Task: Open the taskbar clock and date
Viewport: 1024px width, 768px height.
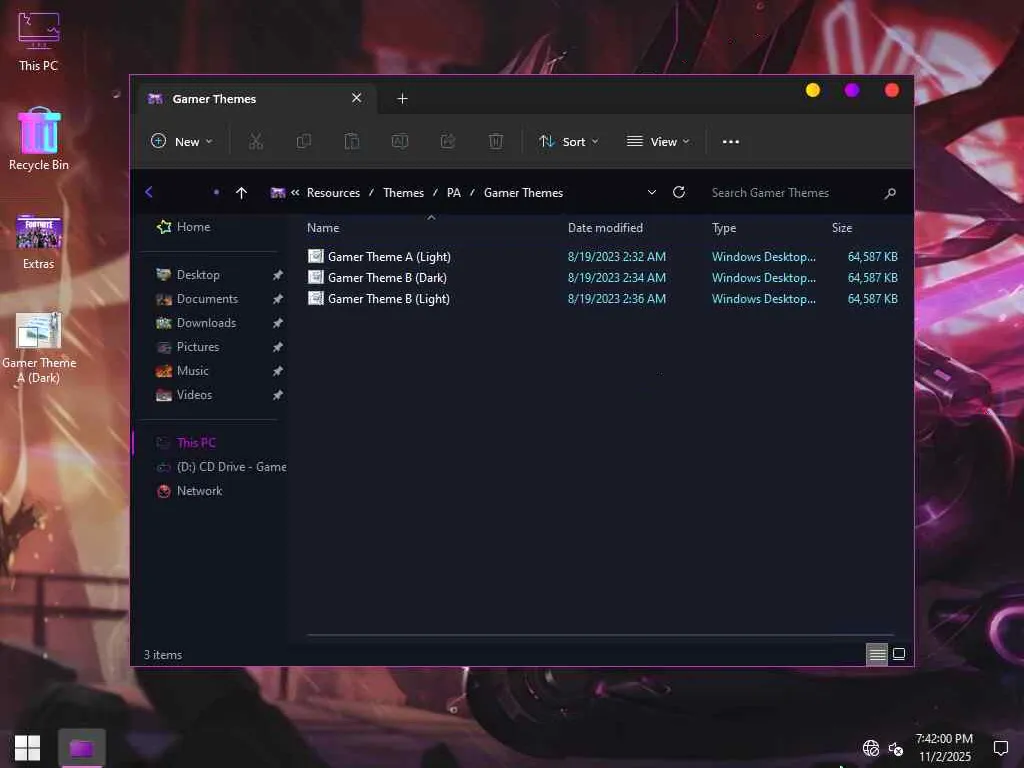Action: (944, 748)
